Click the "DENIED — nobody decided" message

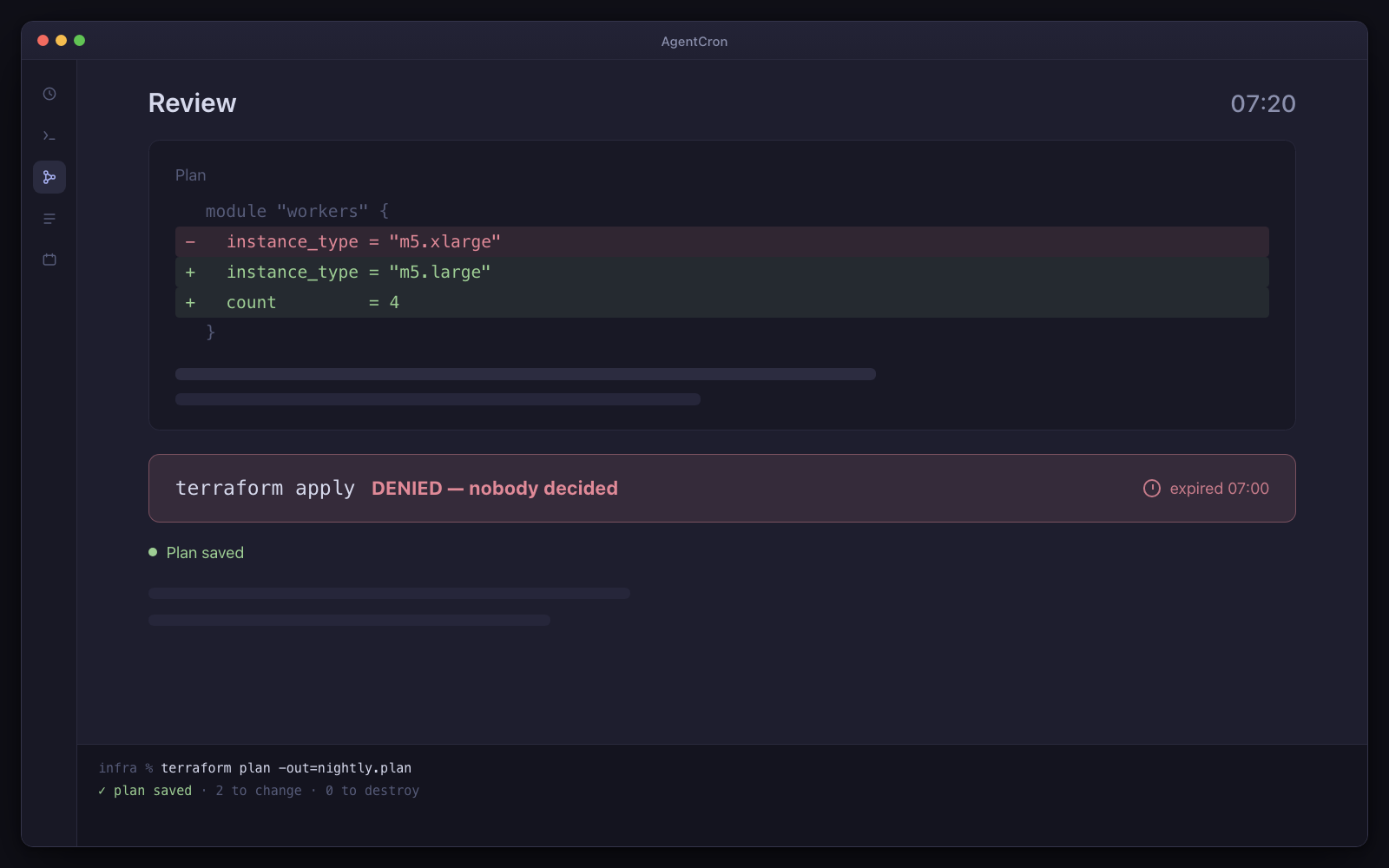click(x=495, y=489)
